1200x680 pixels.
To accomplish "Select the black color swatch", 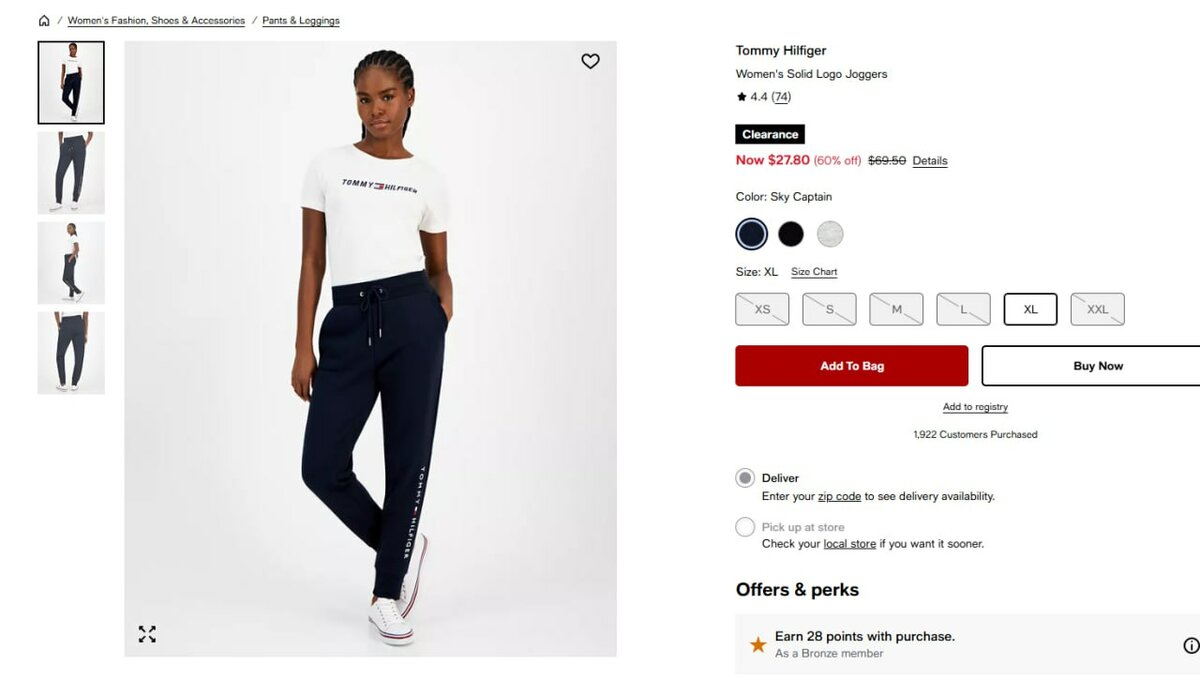I will pos(791,234).
